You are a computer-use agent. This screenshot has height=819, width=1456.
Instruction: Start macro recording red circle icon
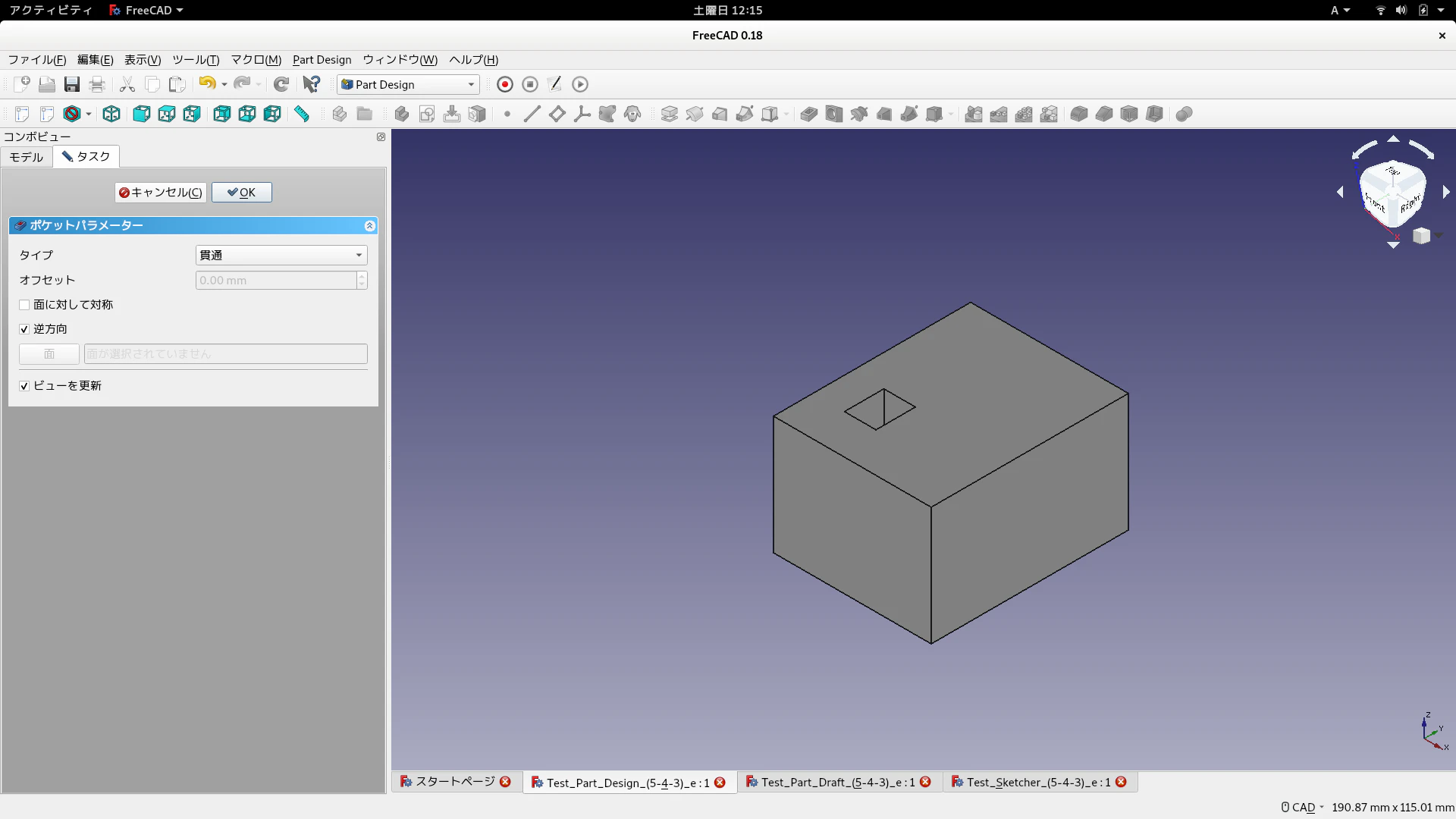pyautogui.click(x=505, y=84)
